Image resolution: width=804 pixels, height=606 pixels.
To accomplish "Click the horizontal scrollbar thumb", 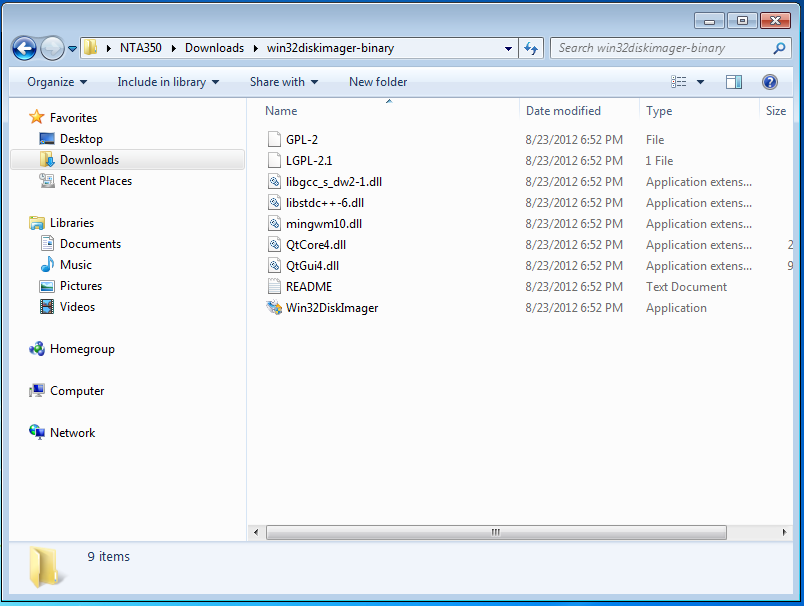I will pos(496,532).
